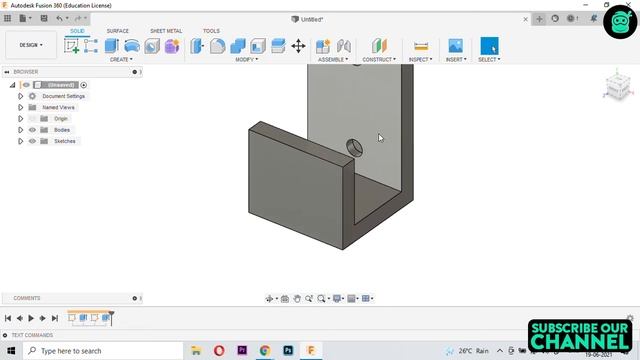Screen dimensions: 640x360
Task: Open the data panel grid icon
Action: [7, 18]
